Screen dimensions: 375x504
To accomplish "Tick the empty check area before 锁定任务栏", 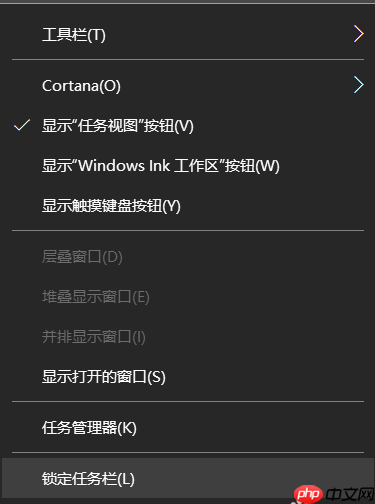I will 22,479.
